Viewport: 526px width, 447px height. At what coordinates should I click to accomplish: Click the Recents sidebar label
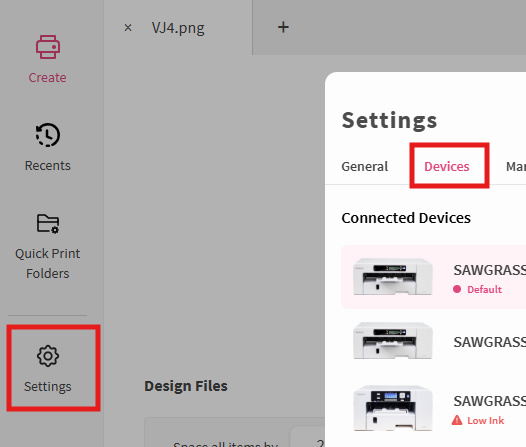[x=48, y=166]
